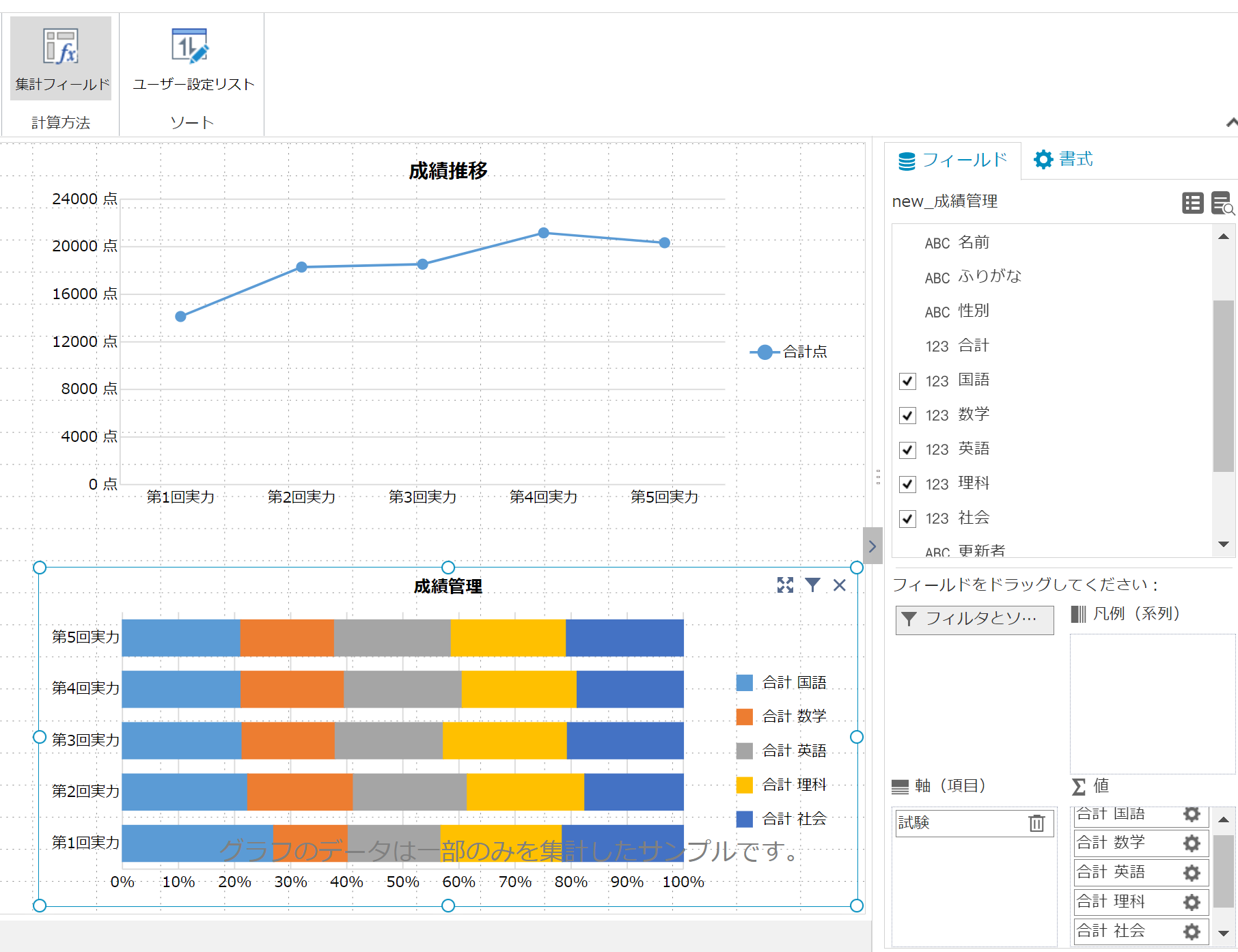Collapse the ribbon using the up chevron
Screen dimensions: 1238x952
(x=1230, y=123)
